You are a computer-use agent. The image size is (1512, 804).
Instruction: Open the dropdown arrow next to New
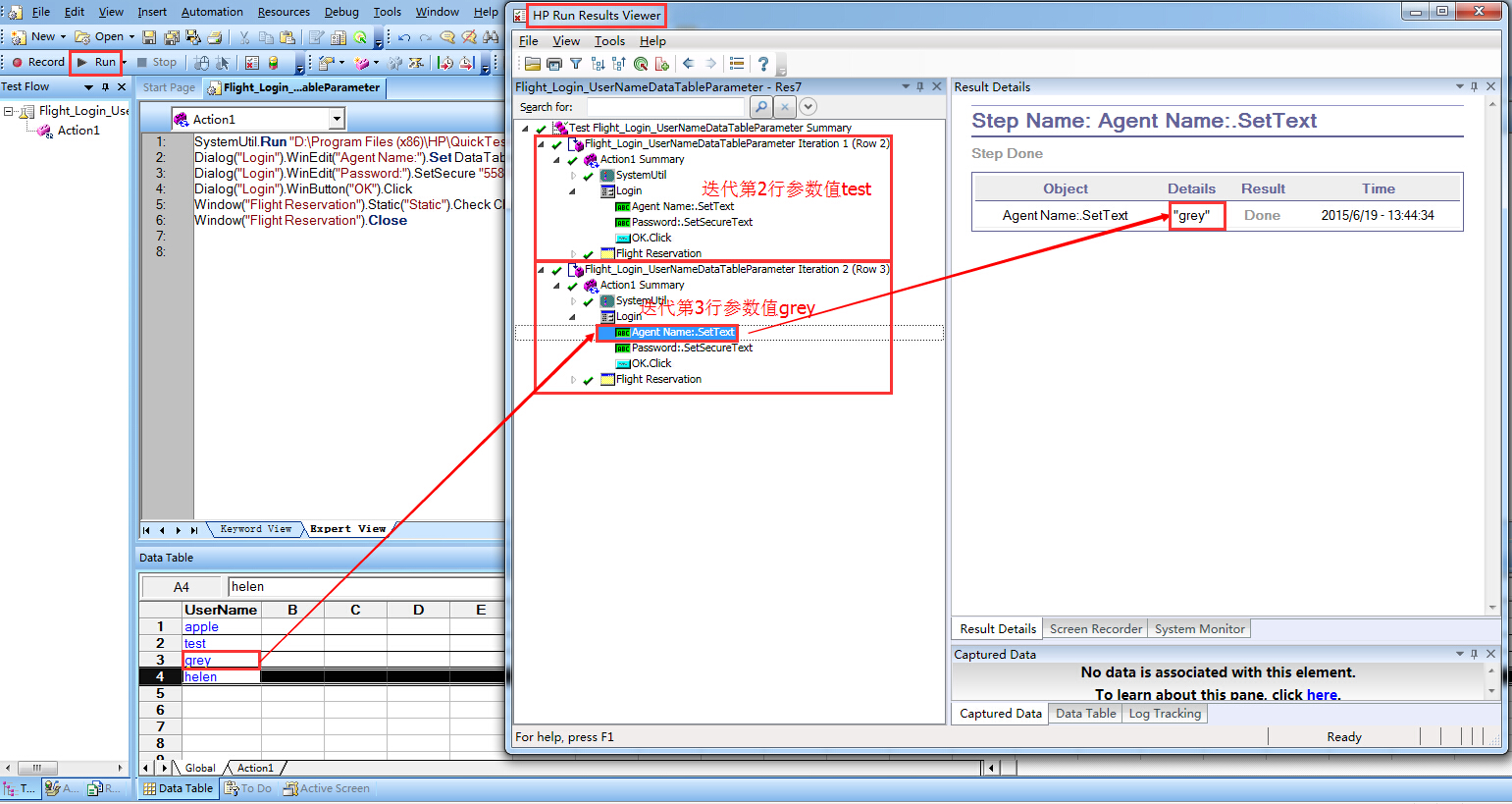coord(63,37)
